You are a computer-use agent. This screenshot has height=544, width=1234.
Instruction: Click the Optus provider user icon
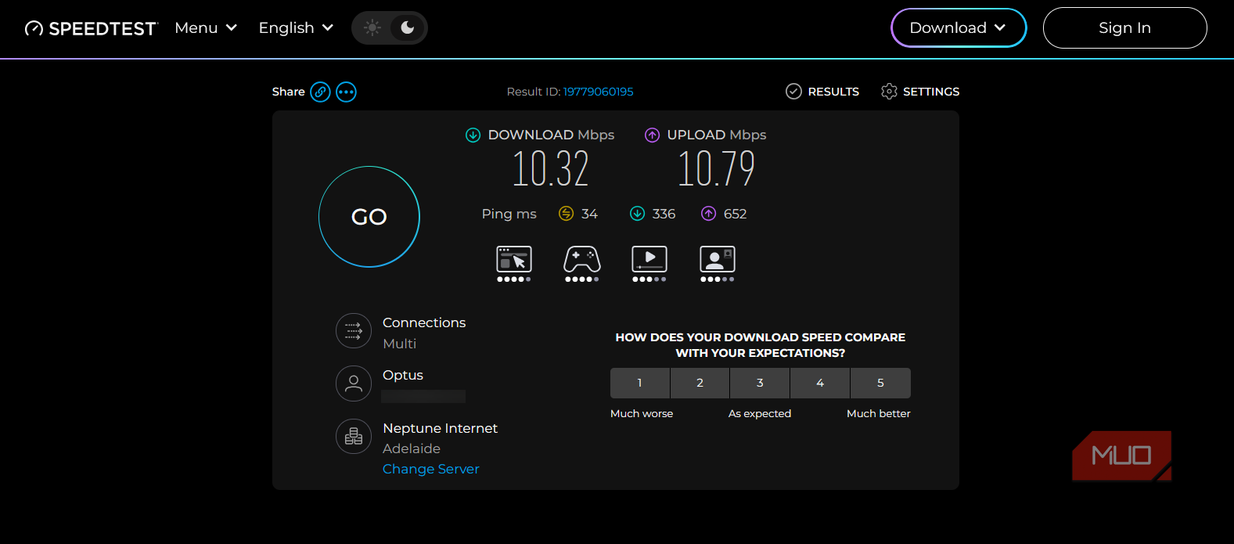[x=353, y=384]
